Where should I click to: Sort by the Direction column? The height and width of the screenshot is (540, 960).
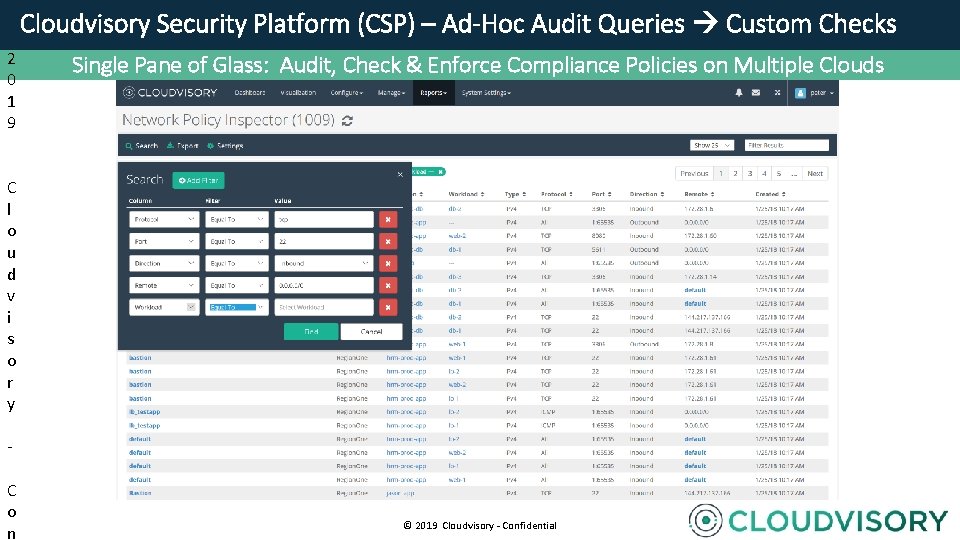647,194
